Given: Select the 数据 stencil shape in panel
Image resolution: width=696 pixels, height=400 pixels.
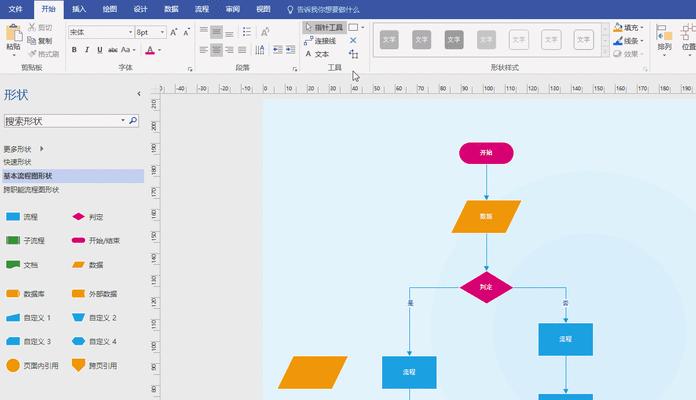Looking at the screenshot, I should click(79, 265).
